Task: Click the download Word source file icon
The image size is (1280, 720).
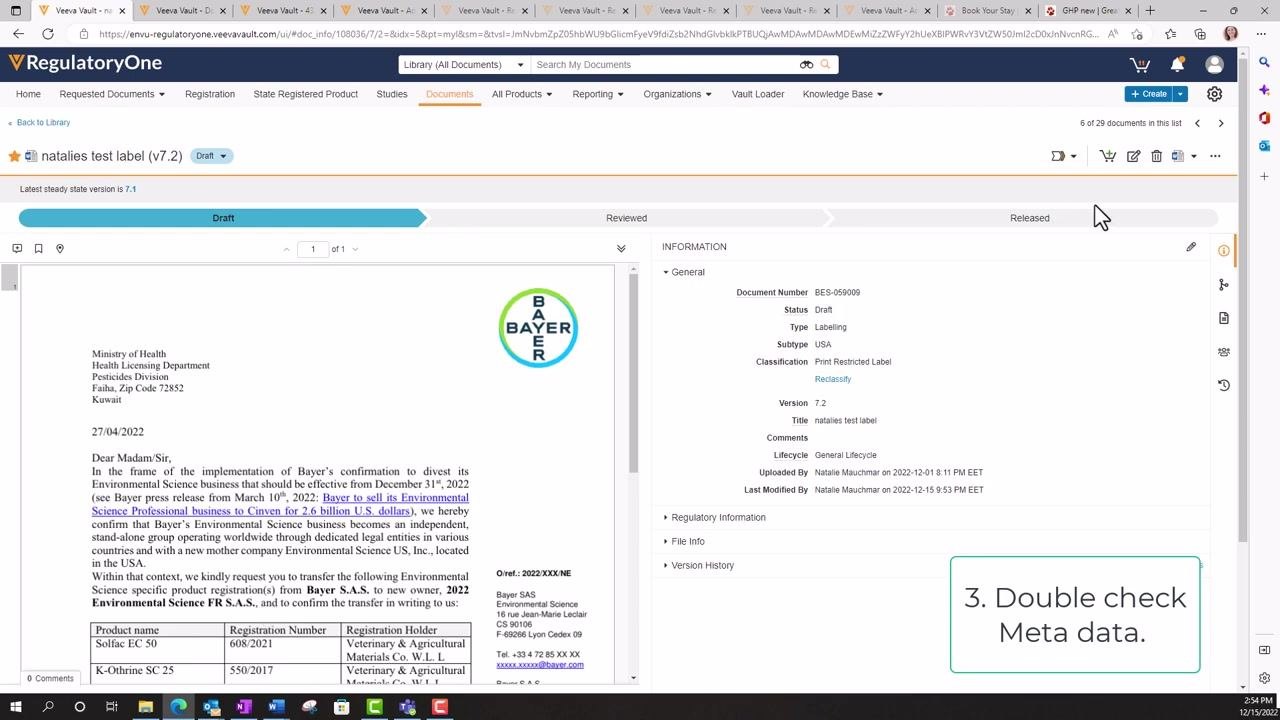Action: click(x=1178, y=156)
